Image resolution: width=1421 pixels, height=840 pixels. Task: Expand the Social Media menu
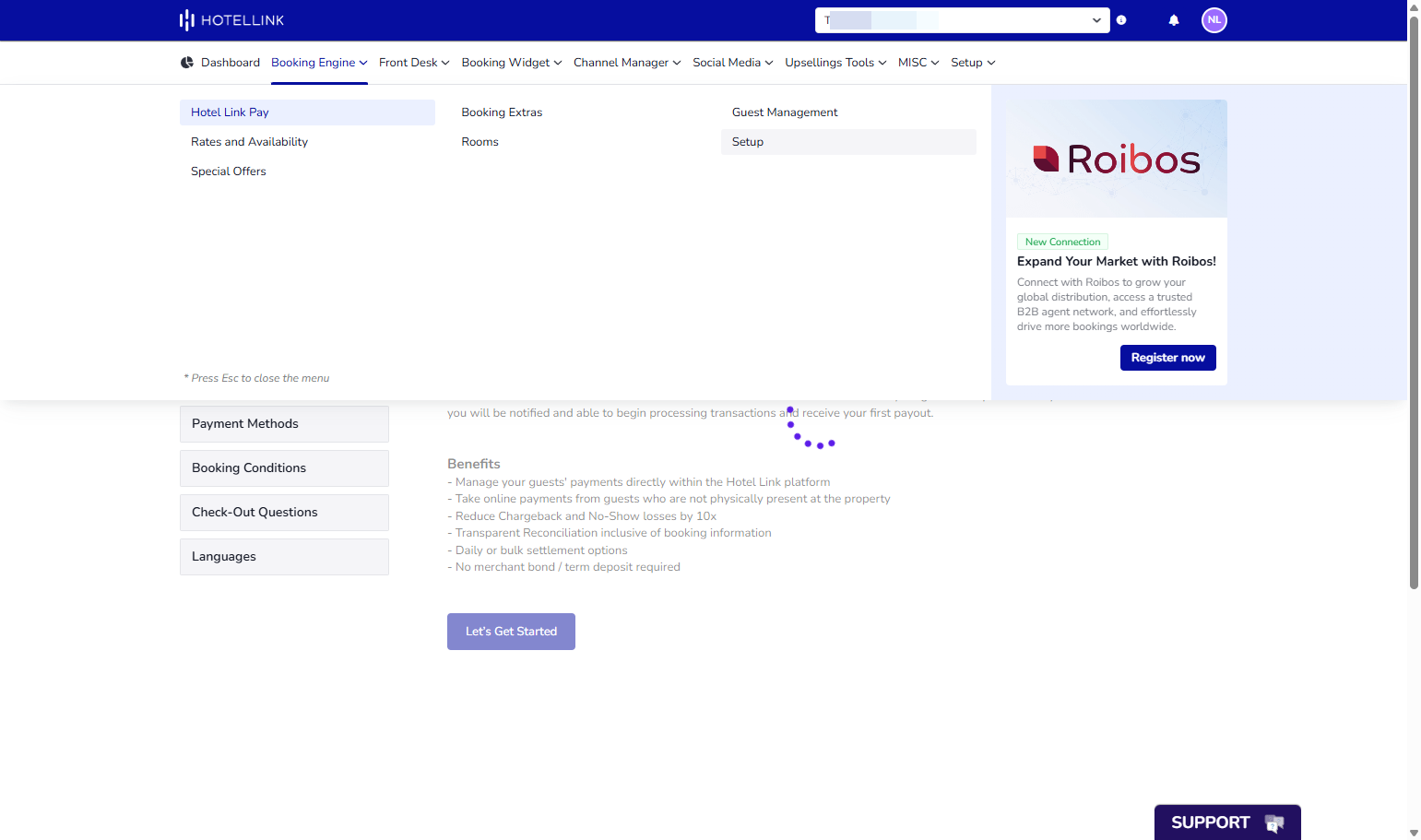click(x=733, y=63)
